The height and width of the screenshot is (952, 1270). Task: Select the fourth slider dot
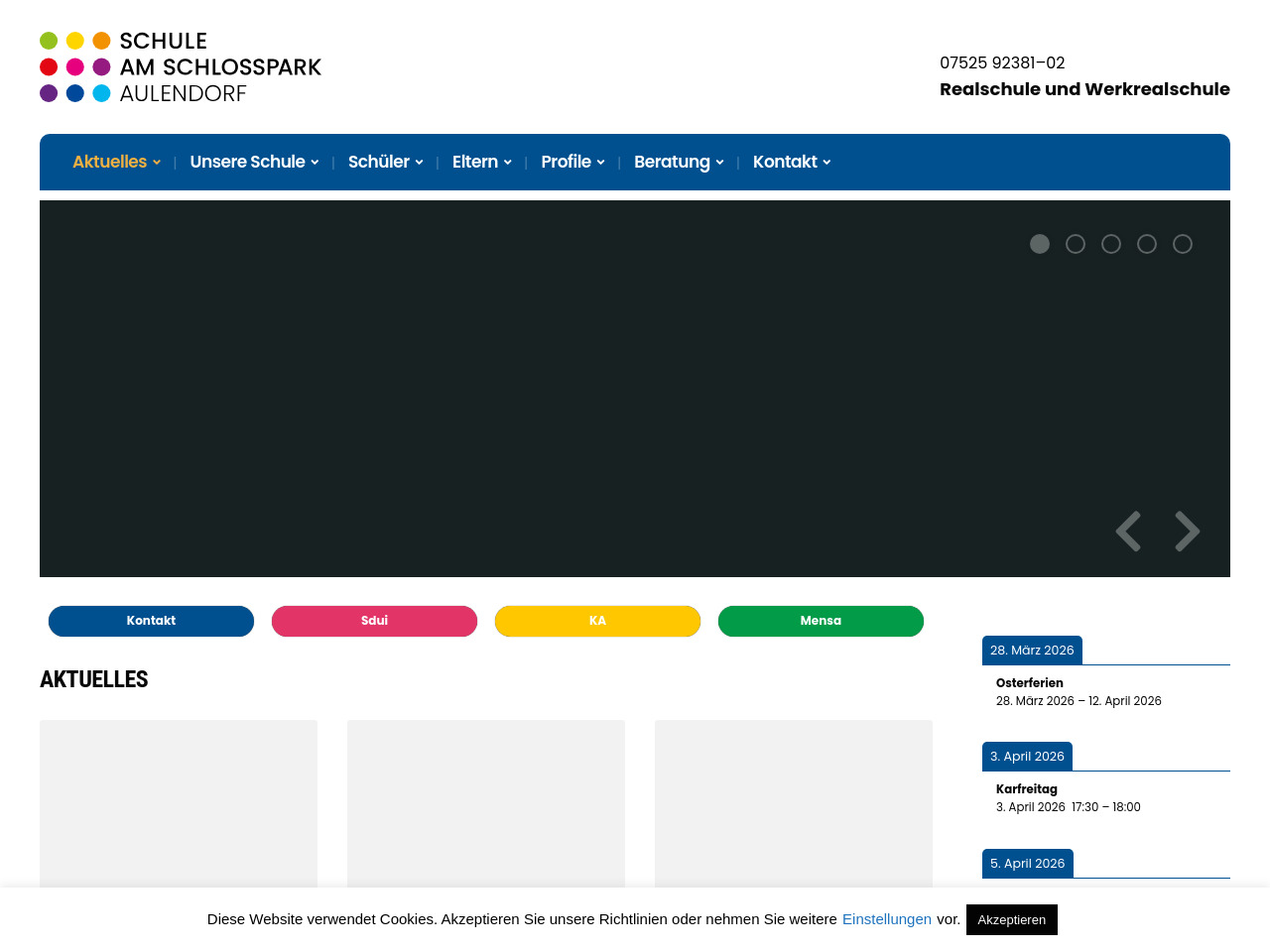click(1147, 244)
